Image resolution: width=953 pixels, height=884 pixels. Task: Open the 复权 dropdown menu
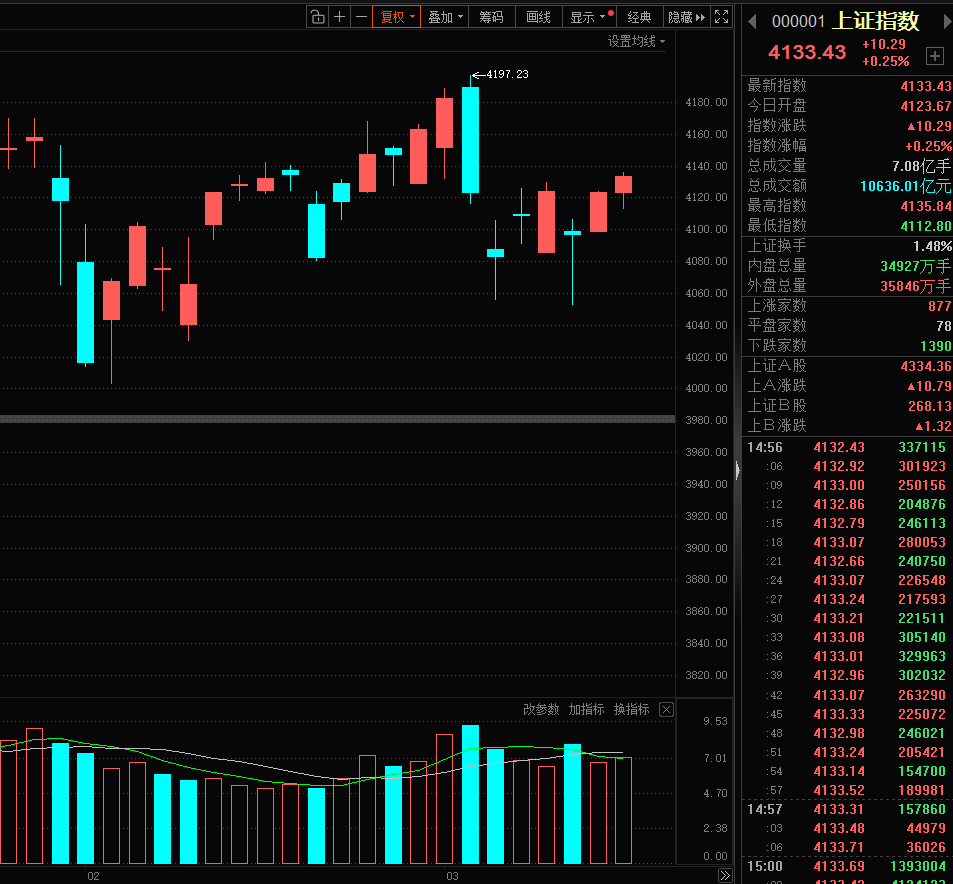[x=396, y=17]
